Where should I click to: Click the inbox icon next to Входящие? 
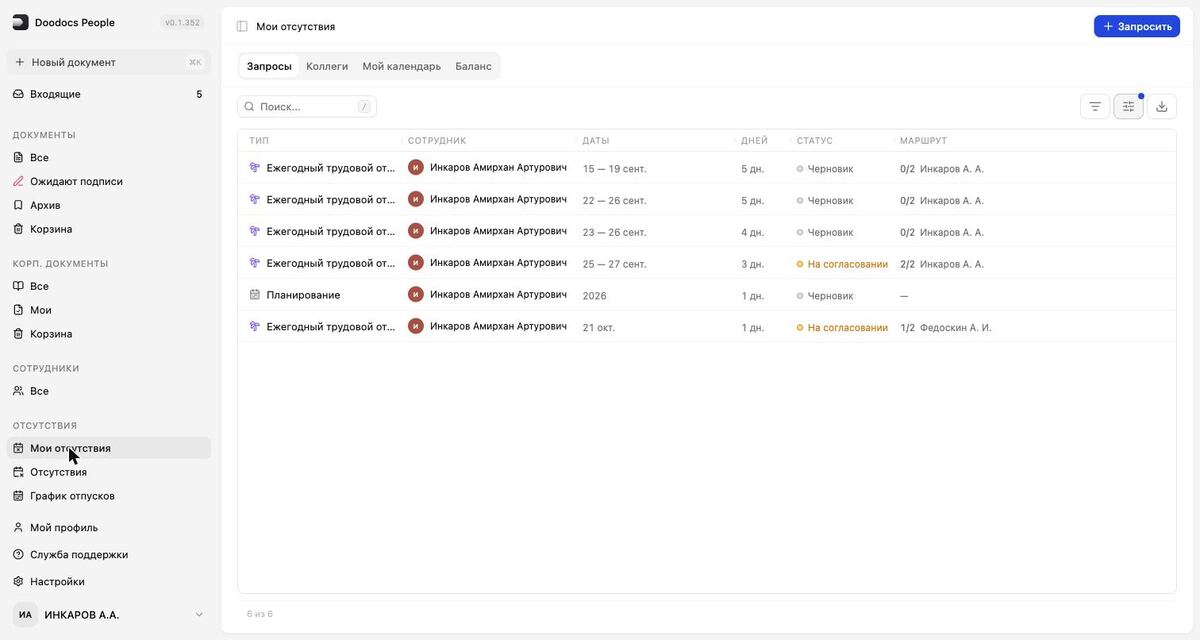[18, 94]
